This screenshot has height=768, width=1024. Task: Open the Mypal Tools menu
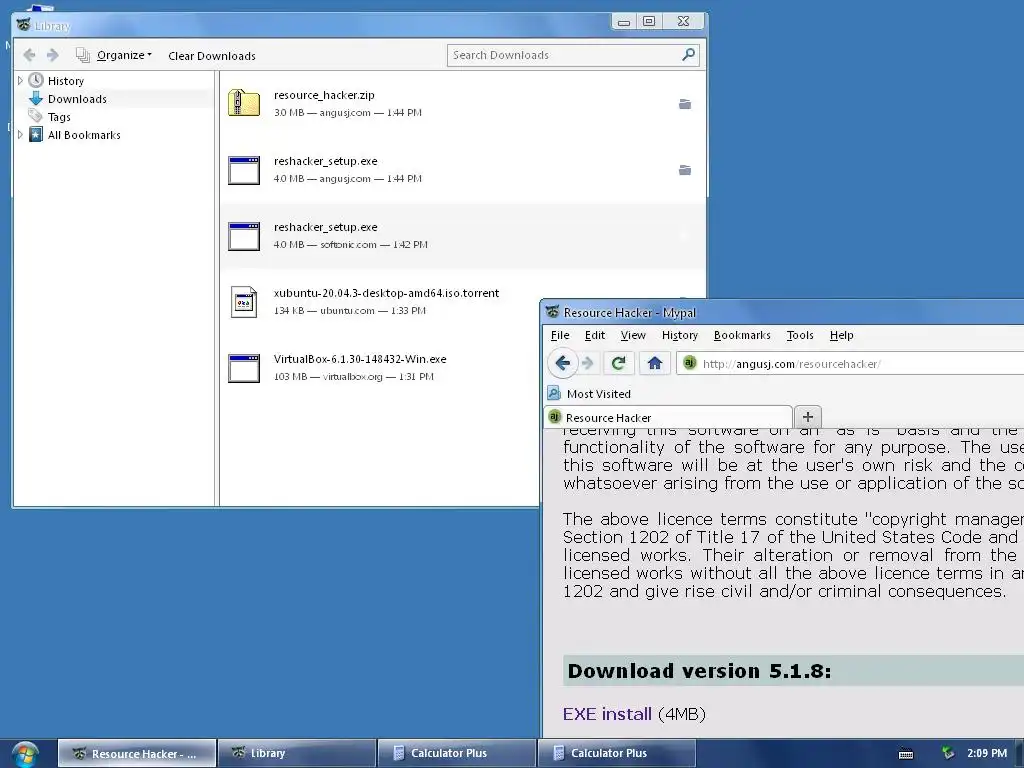click(799, 335)
